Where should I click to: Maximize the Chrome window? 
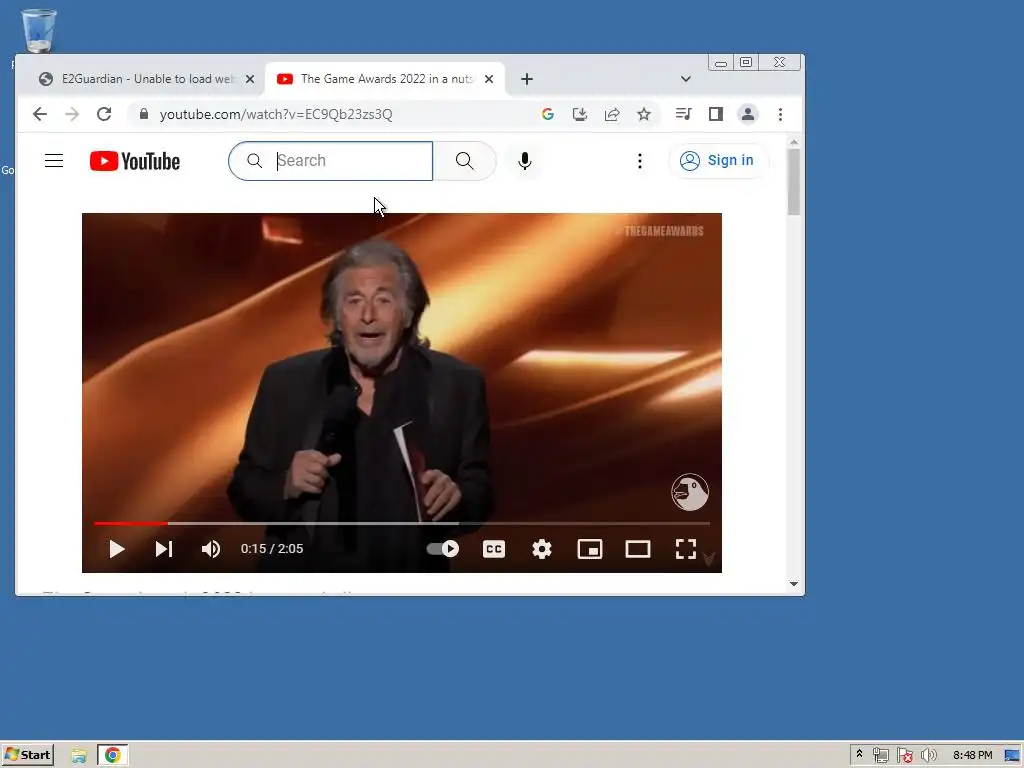[x=746, y=63]
